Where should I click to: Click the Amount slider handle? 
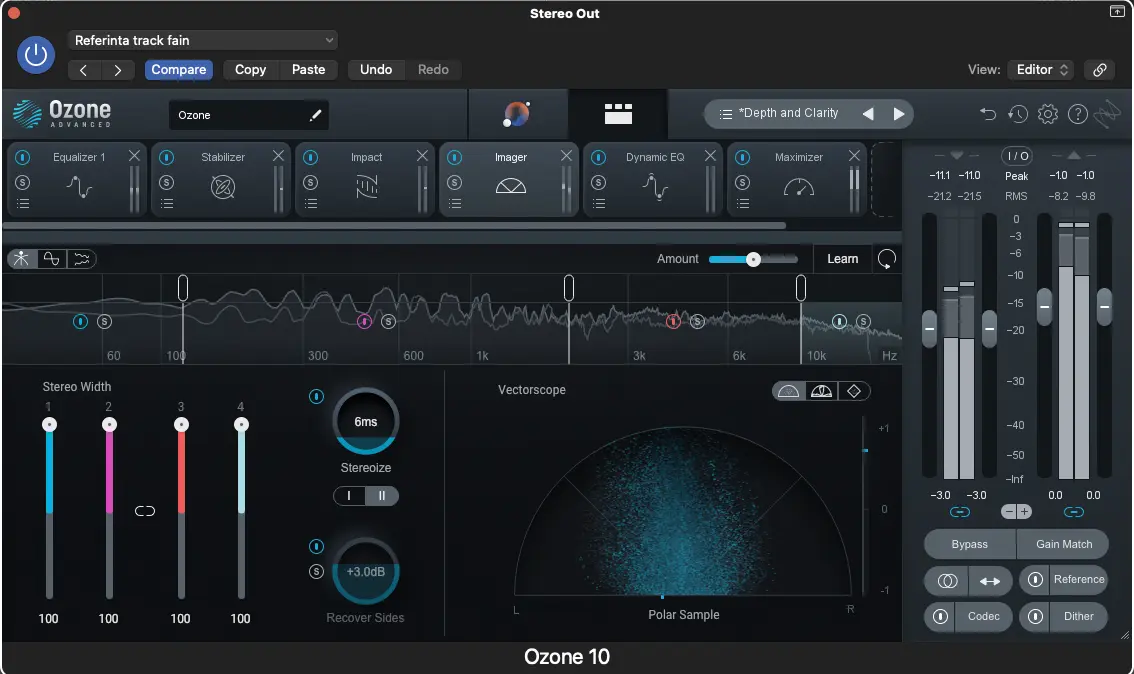753,259
